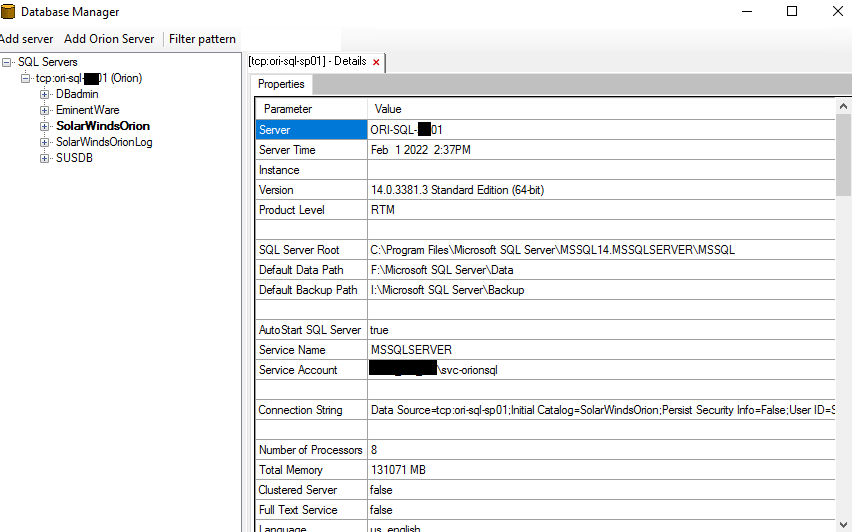Click the Product Level parameter cell
The image size is (852, 532).
coord(311,210)
